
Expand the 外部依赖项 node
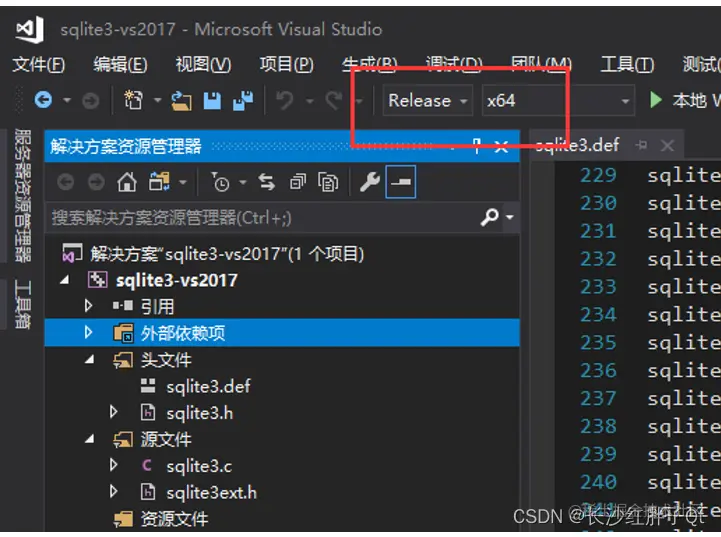coord(89,332)
